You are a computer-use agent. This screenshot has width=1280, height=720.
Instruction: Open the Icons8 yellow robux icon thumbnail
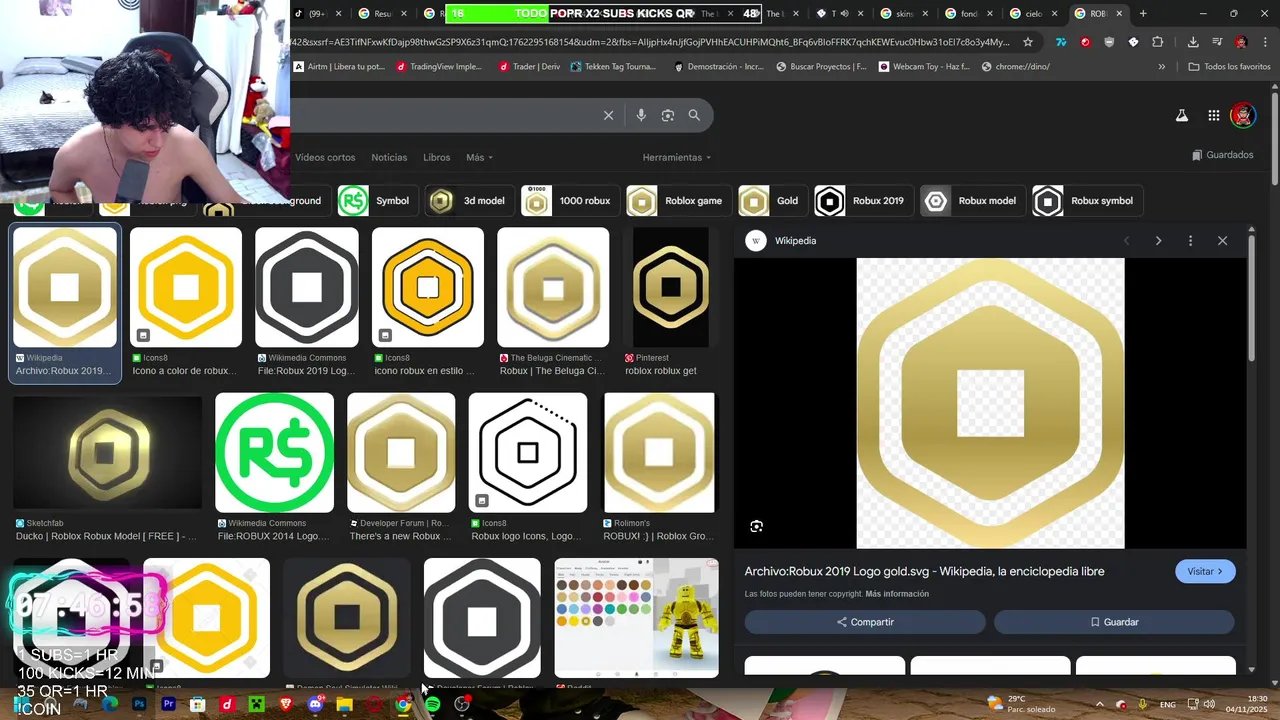[x=186, y=287]
